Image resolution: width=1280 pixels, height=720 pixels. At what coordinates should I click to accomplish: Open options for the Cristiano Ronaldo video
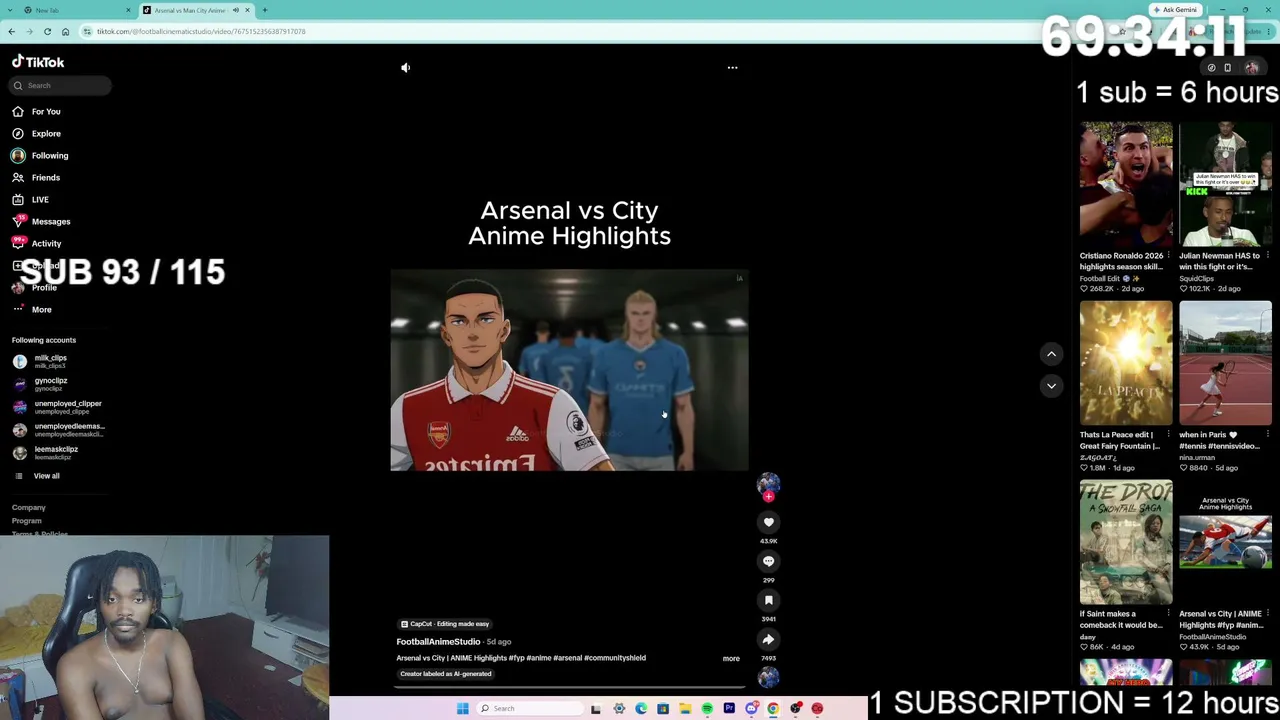tap(1168, 256)
